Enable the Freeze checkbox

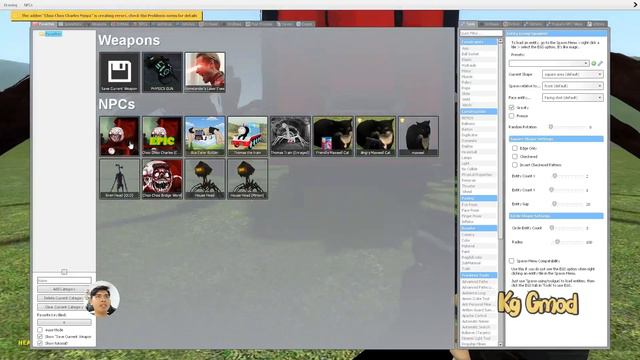pos(511,116)
